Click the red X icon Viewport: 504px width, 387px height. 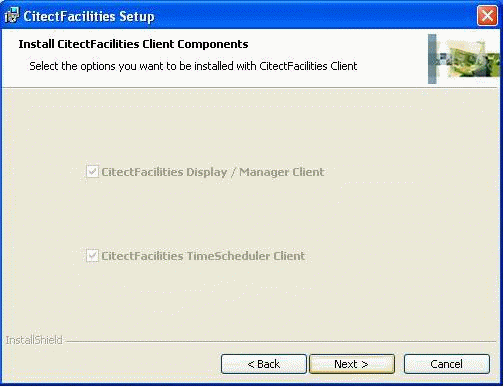click(x=487, y=15)
